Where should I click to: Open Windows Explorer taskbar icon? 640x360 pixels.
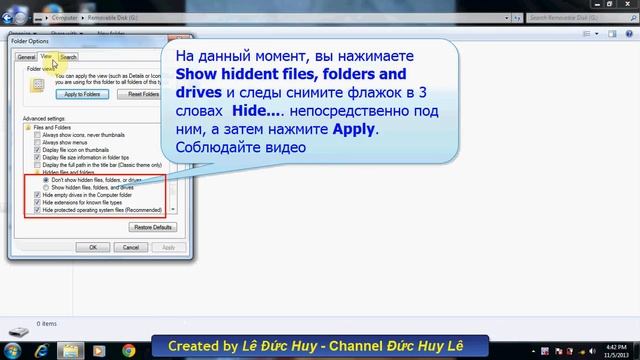[70, 351]
